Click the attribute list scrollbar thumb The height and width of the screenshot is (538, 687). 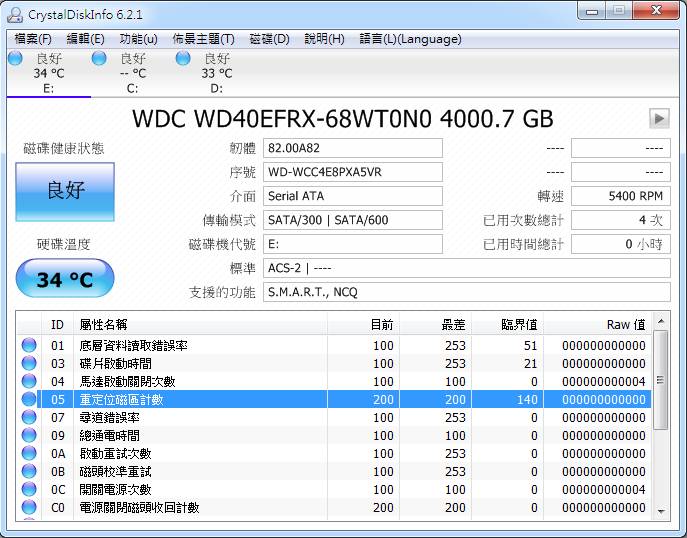661,380
